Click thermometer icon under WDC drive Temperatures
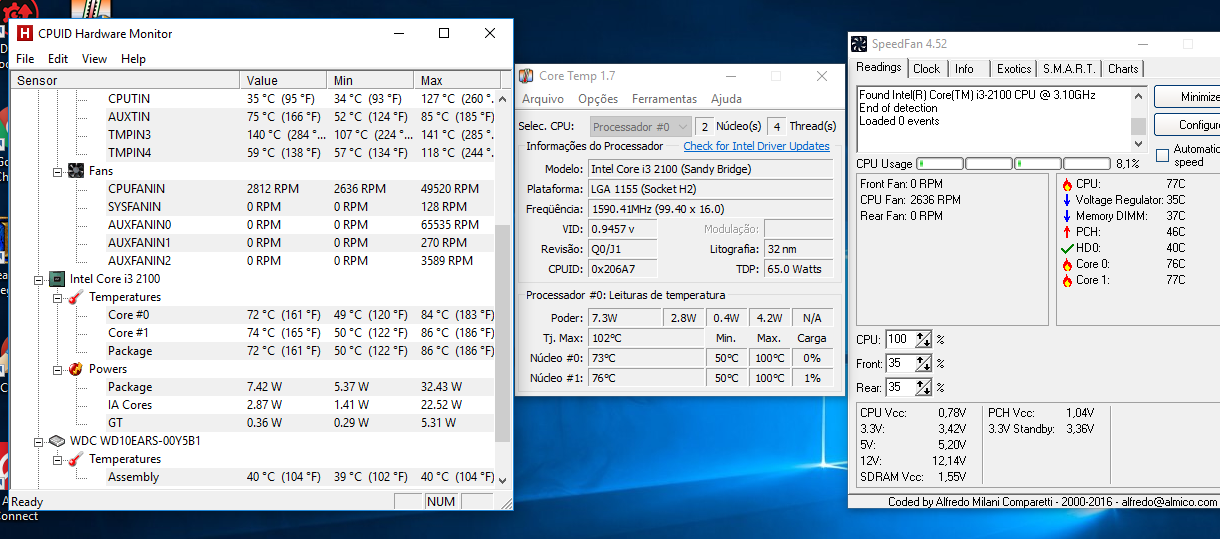1220x539 pixels. point(75,459)
